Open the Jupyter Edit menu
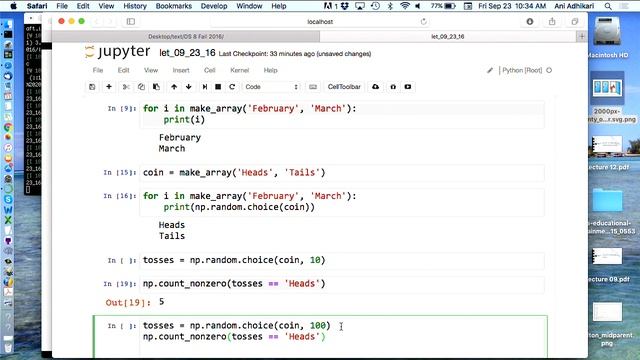Screen dimensions: 640x360 point(123,70)
